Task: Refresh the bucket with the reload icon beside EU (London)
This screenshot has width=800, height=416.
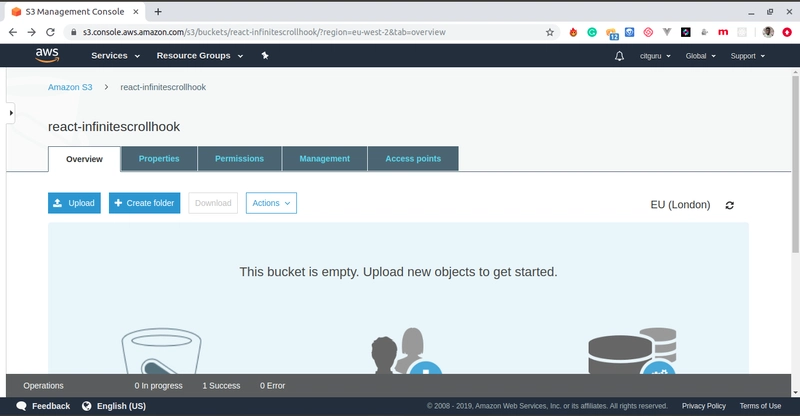Action: [730, 205]
